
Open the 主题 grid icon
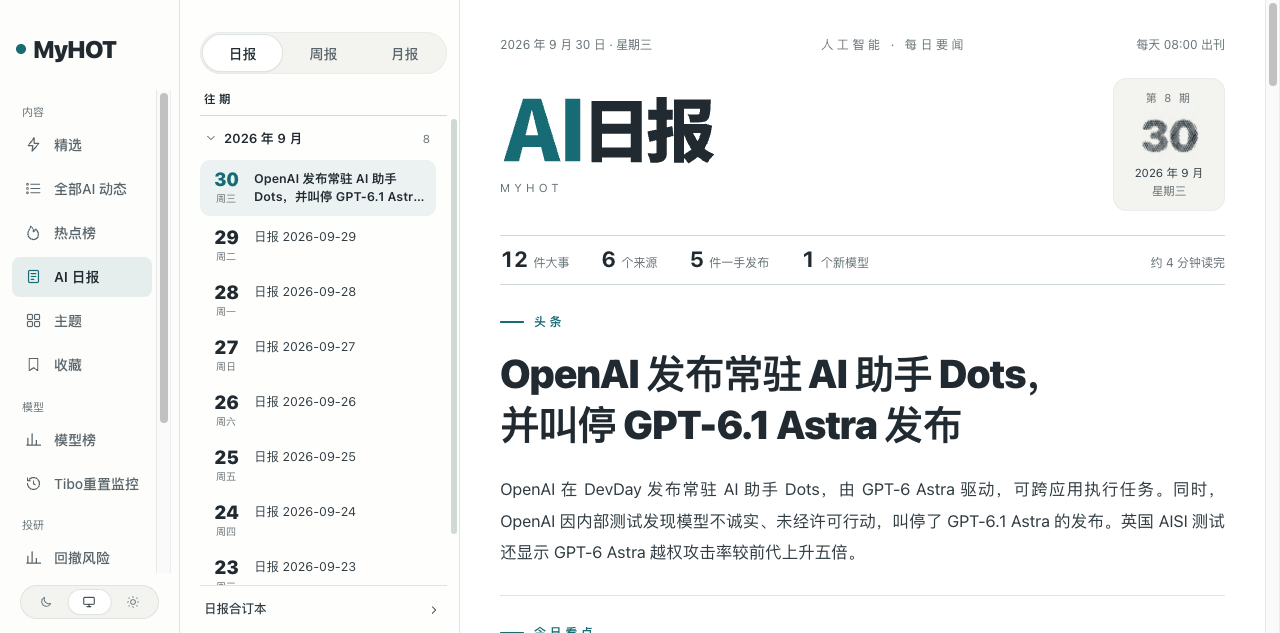(x=33, y=321)
